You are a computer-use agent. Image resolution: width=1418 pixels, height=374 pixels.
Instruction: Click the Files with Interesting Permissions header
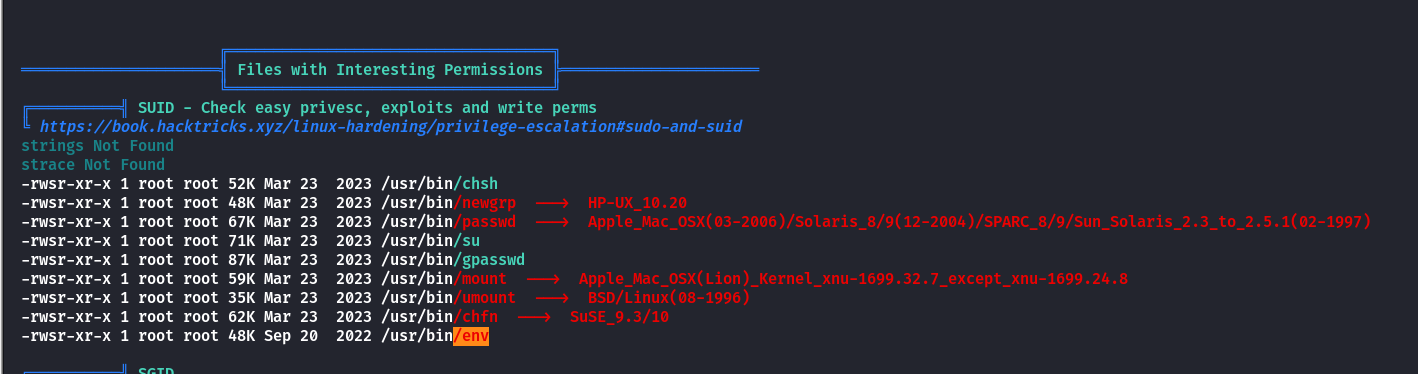(x=390, y=70)
